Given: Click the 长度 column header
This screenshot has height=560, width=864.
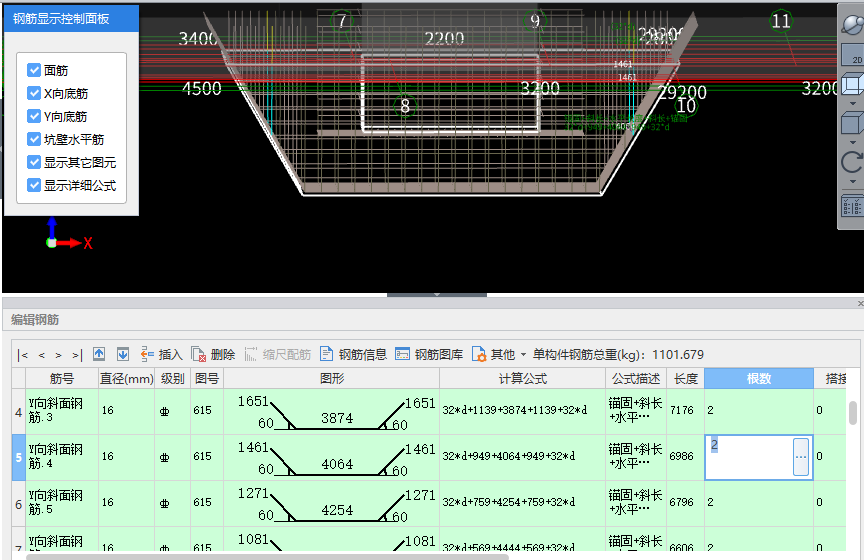Looking at the screenshot, I should coord(685,379).
